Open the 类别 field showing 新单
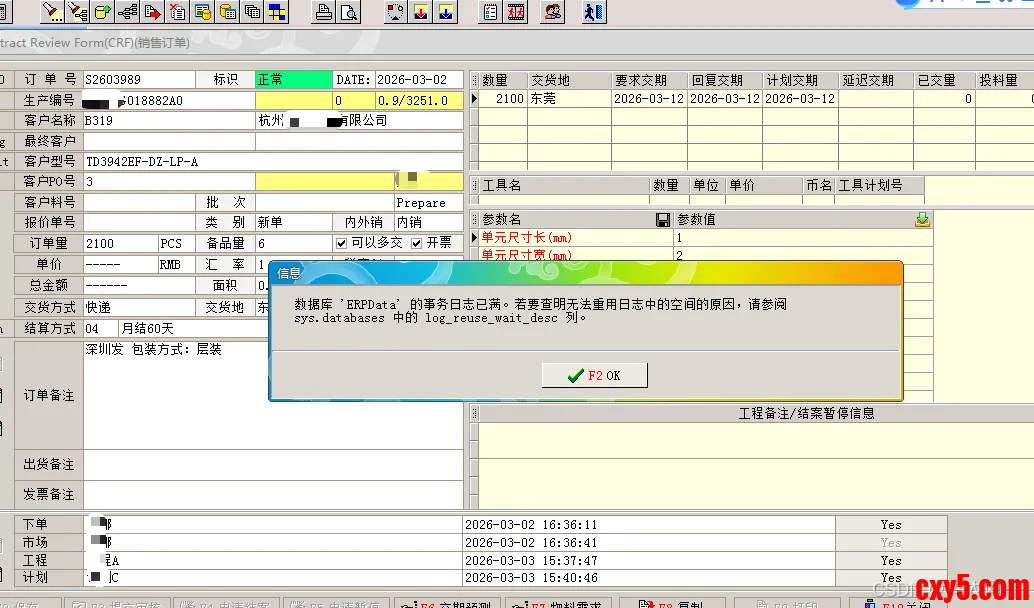Viewport: 1034px width, 608px height. click(x=295, y=222)
